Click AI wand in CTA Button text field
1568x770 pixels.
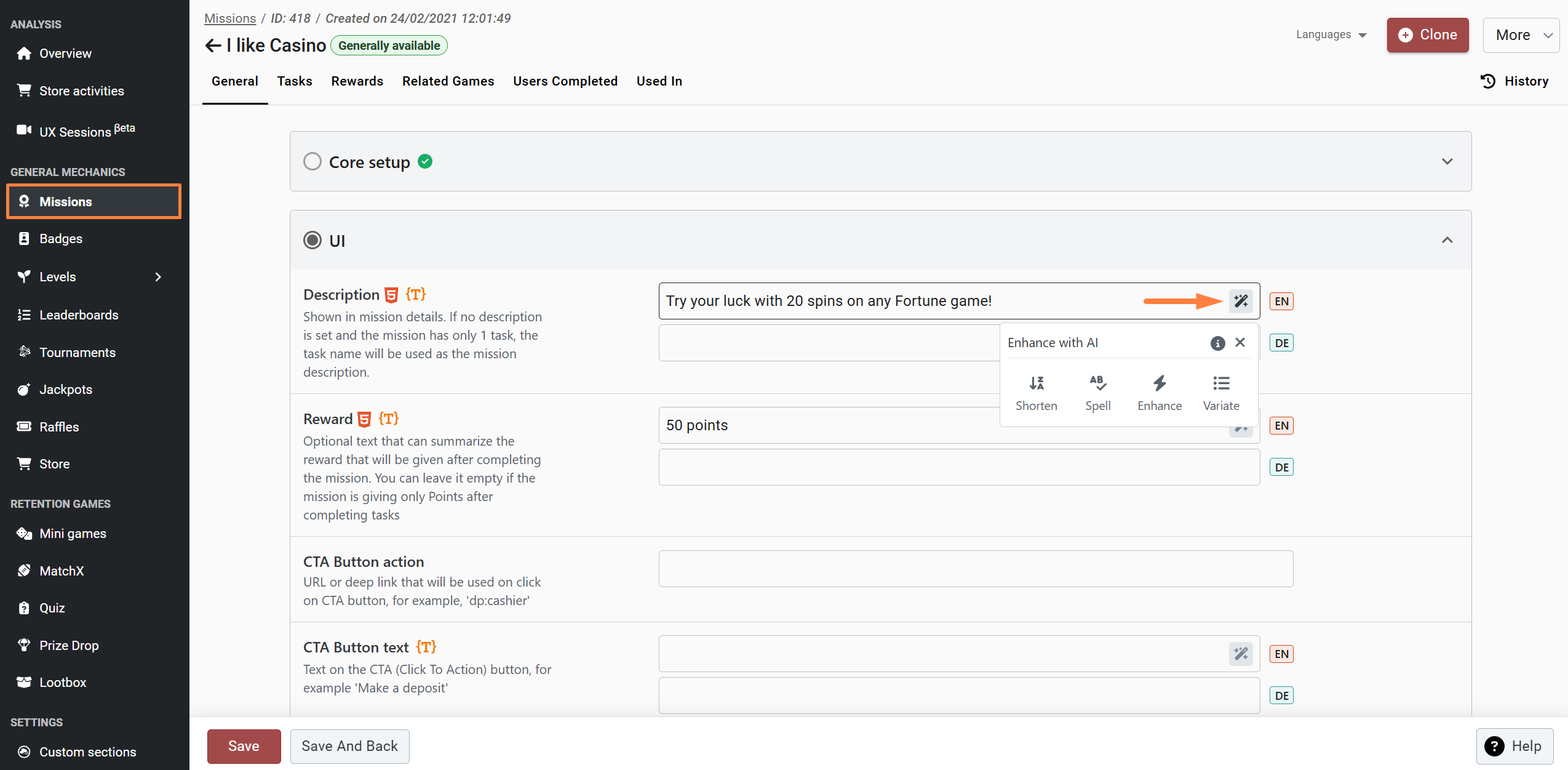tap(1241, 654)
